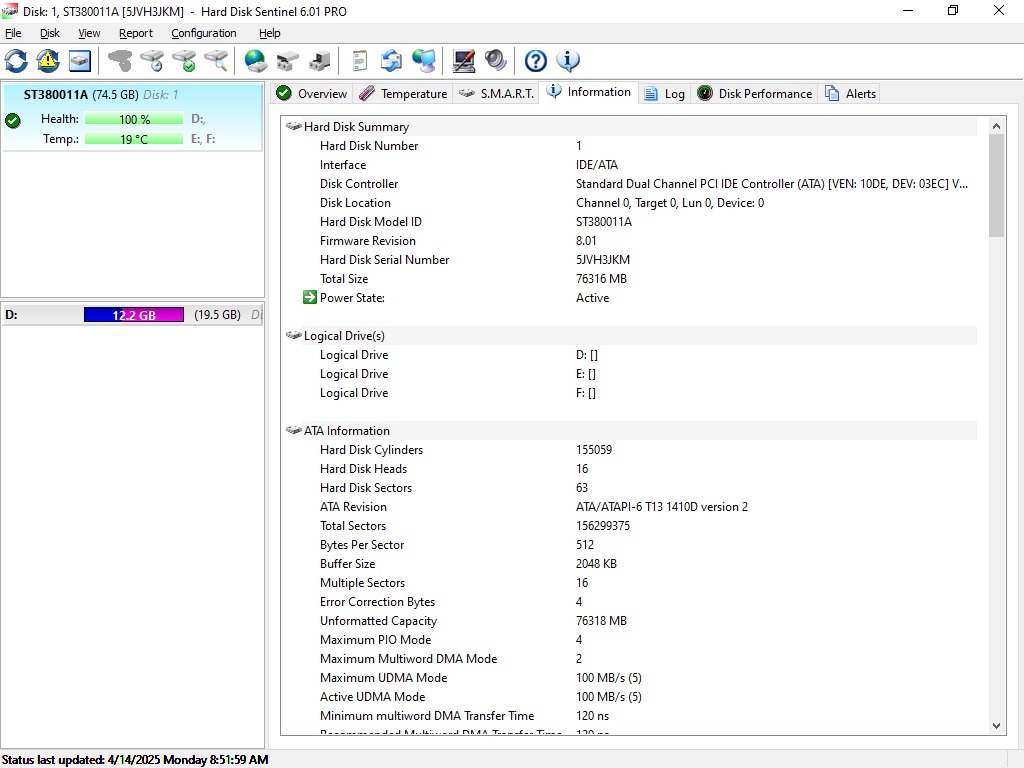Click the ATA Revision value text
This screenshot has height=768, width=1024.
tap(662, 507)
